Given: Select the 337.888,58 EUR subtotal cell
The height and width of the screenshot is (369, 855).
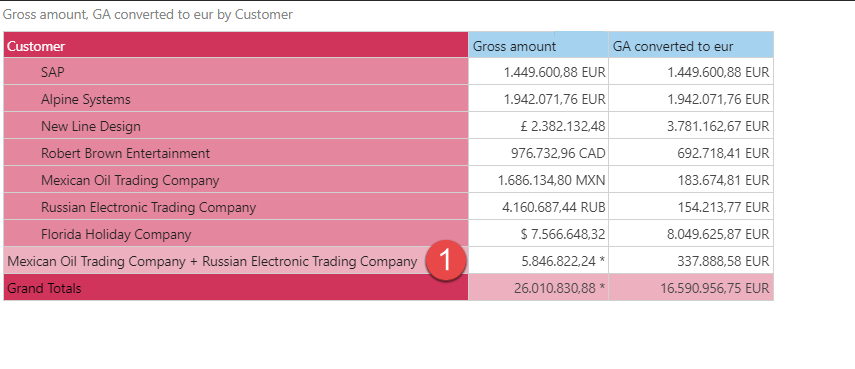Looking at the screenshot, I should click(x=691, y=261).
